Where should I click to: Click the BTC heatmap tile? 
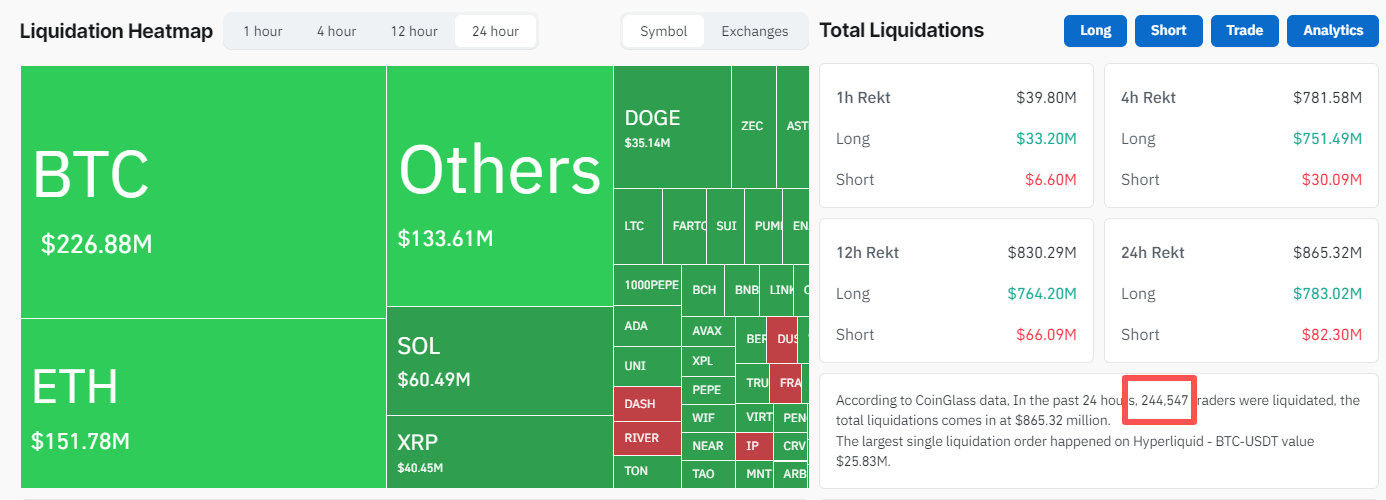pyautogui.click(x=203, y=192)
